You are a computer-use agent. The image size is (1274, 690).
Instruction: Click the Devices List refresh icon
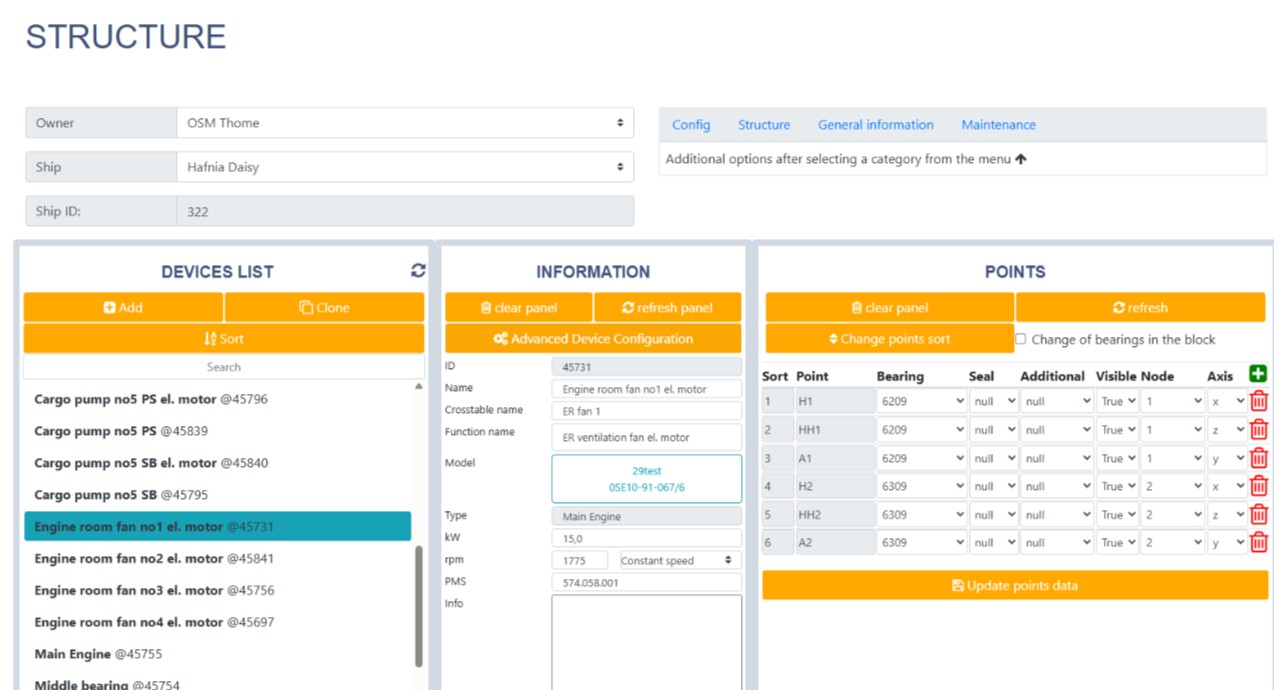tap(418, 271)
